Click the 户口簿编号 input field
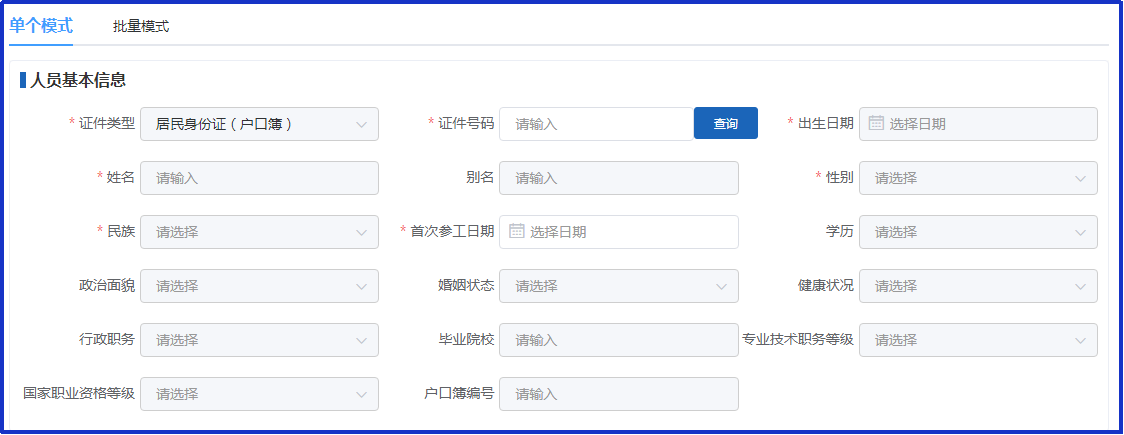This screenshot has width=1124, height=435. coord(619,393)
